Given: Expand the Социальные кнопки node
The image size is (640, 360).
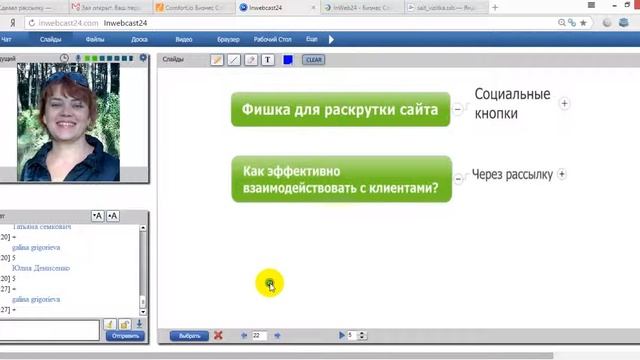Looking at the screenshot, I should 564,104.
